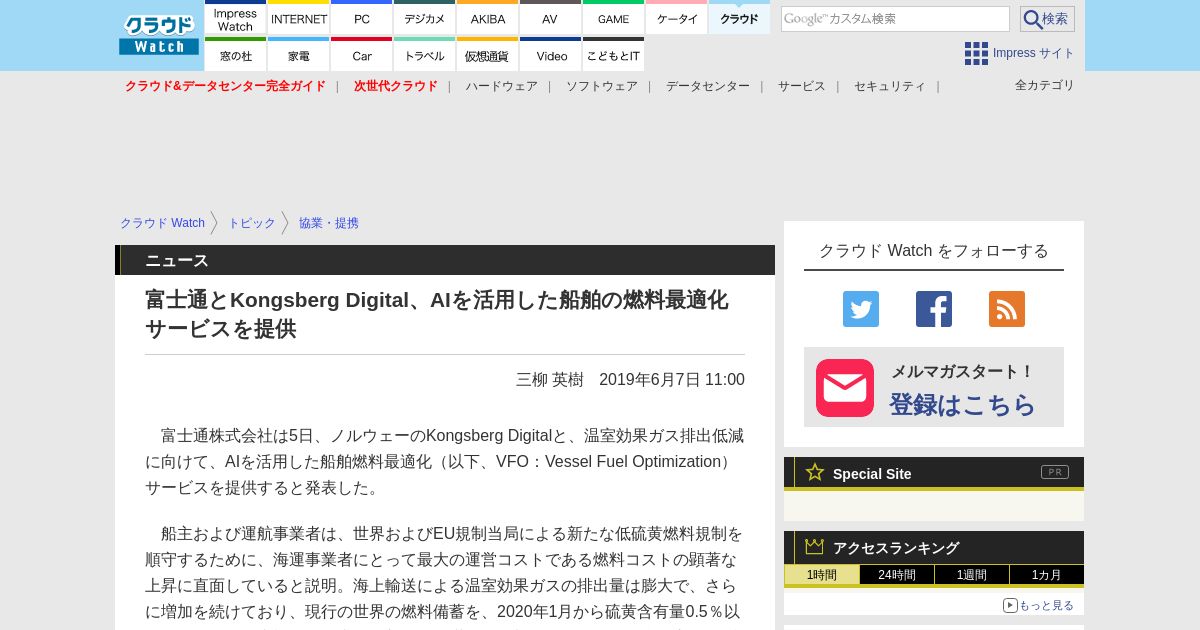Open the こどもとIT tab
The image size is (1200, 630).
613,55
